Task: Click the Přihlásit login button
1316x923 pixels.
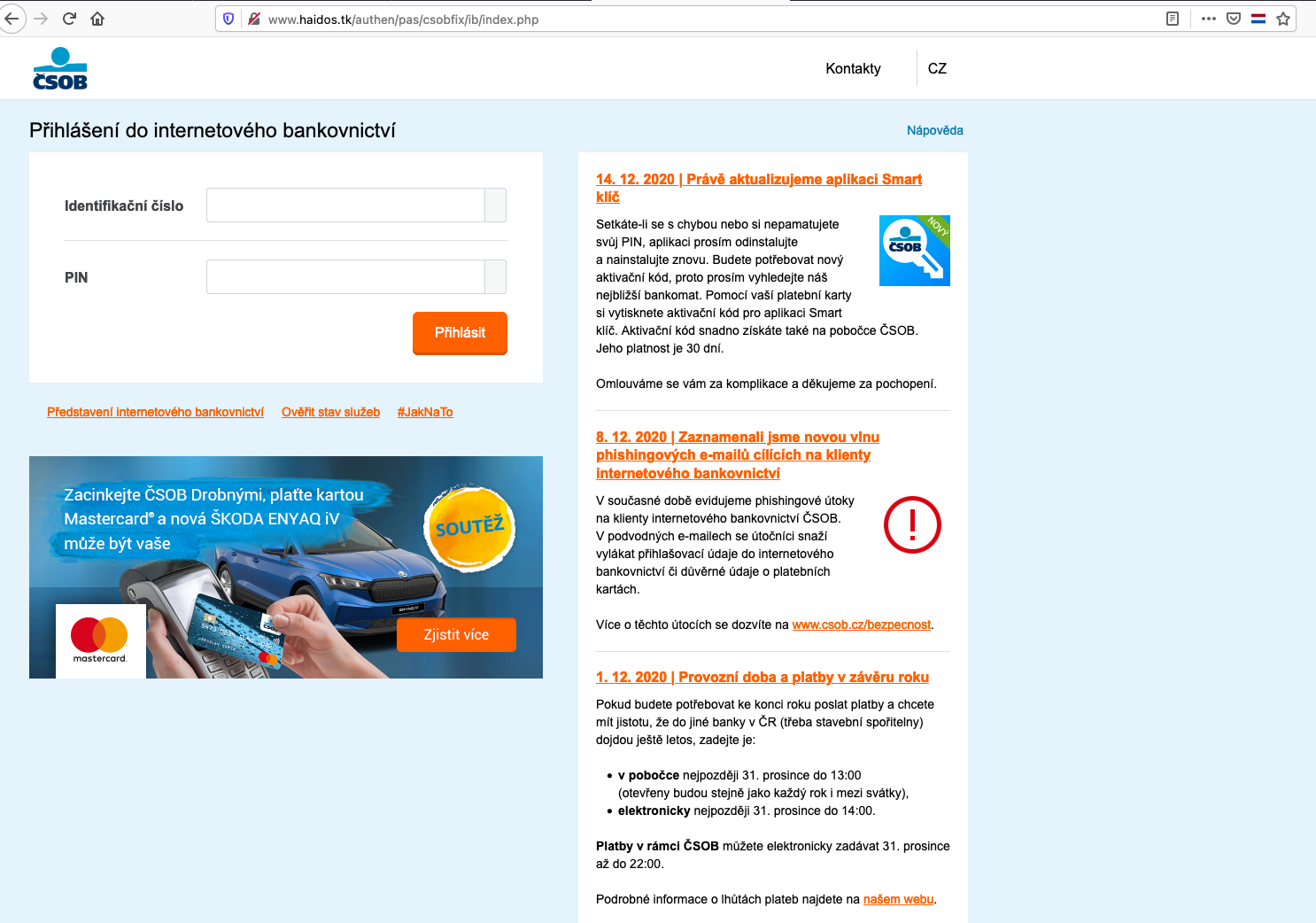Action: tap(460, 333)
